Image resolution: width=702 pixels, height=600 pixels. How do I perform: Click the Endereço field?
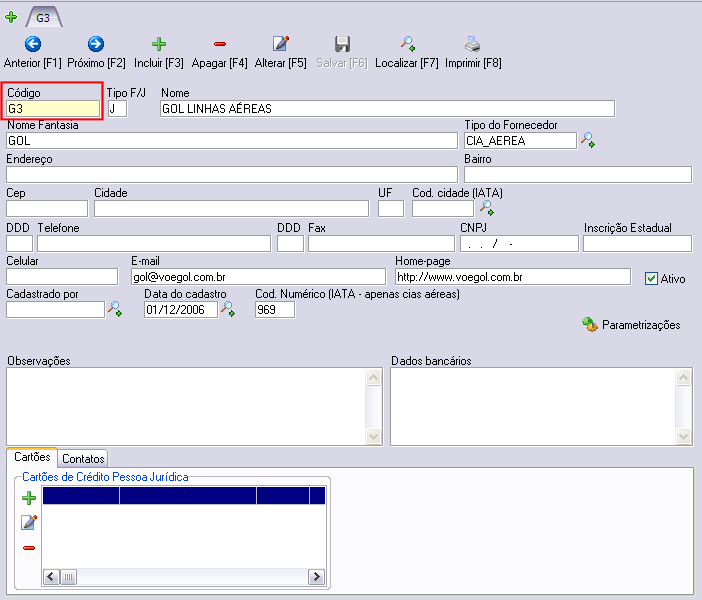pyautogui.click(x=232, y=174)
